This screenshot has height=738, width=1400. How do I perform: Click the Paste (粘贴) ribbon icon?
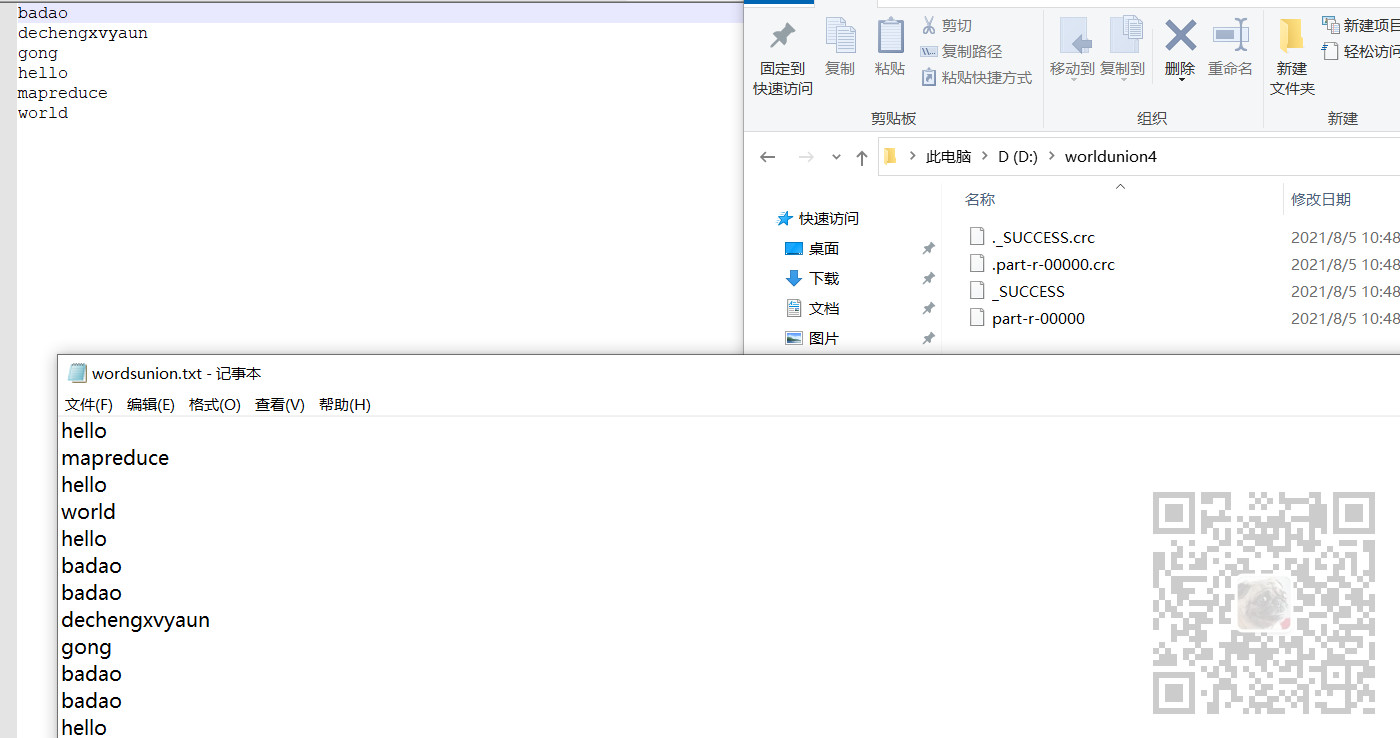[x=890, y=48]
